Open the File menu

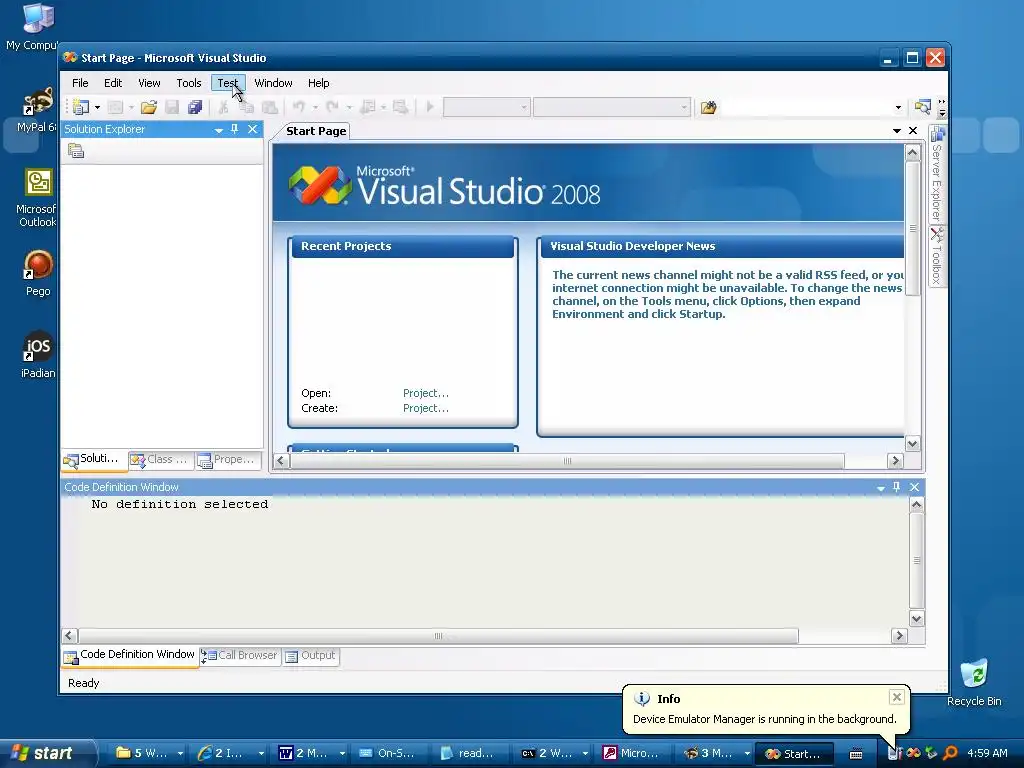(80, 83)
